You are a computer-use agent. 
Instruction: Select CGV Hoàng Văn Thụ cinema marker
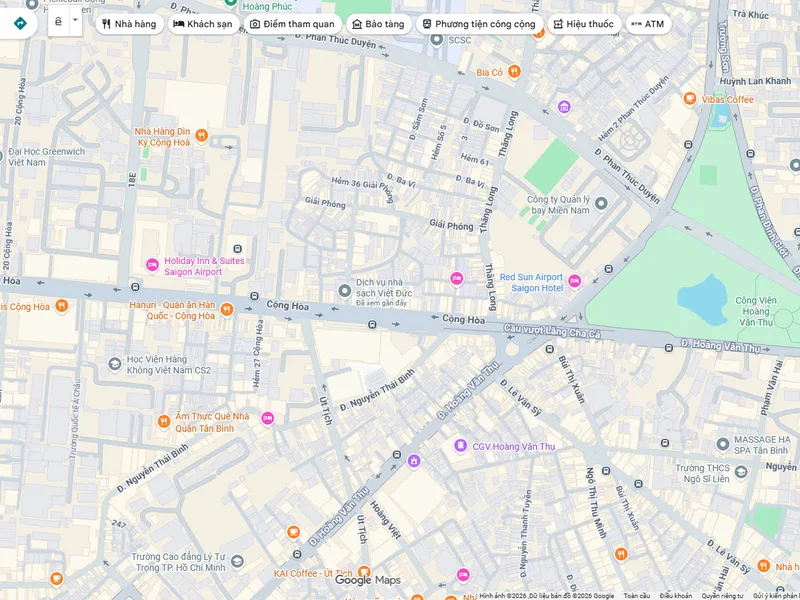pyautogui.click(x=460, y=445)
